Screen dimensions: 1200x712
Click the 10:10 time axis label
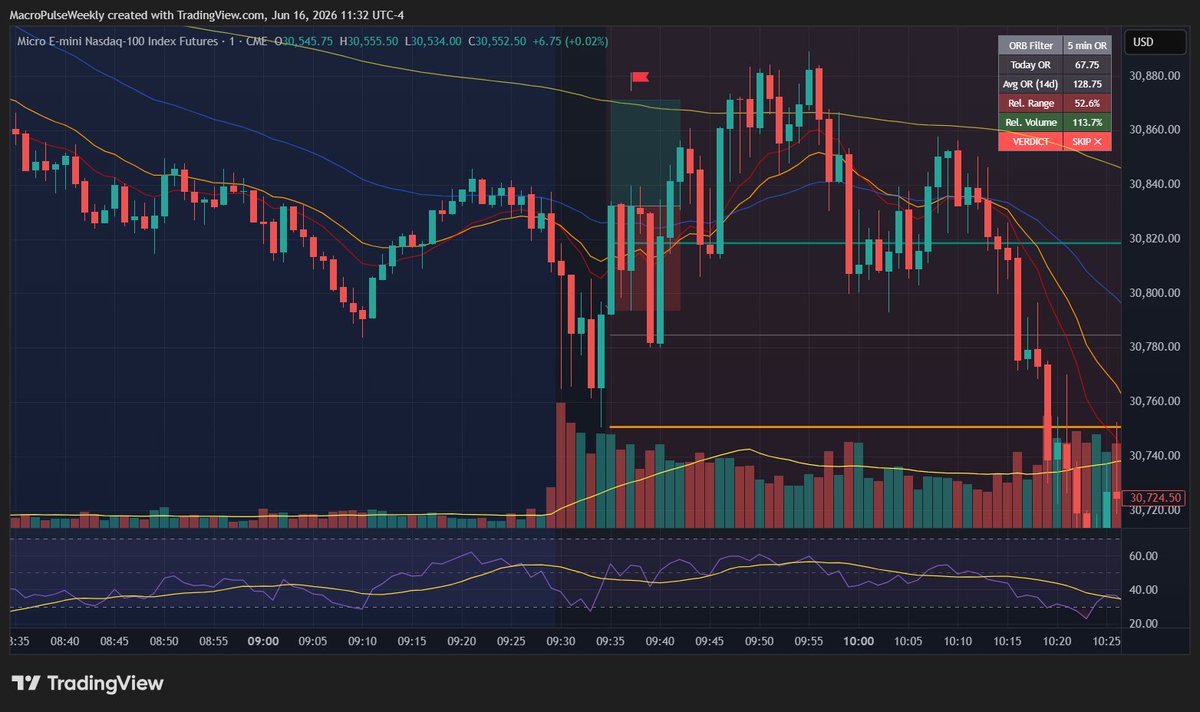pyautogui.click(x=957, y=640)
